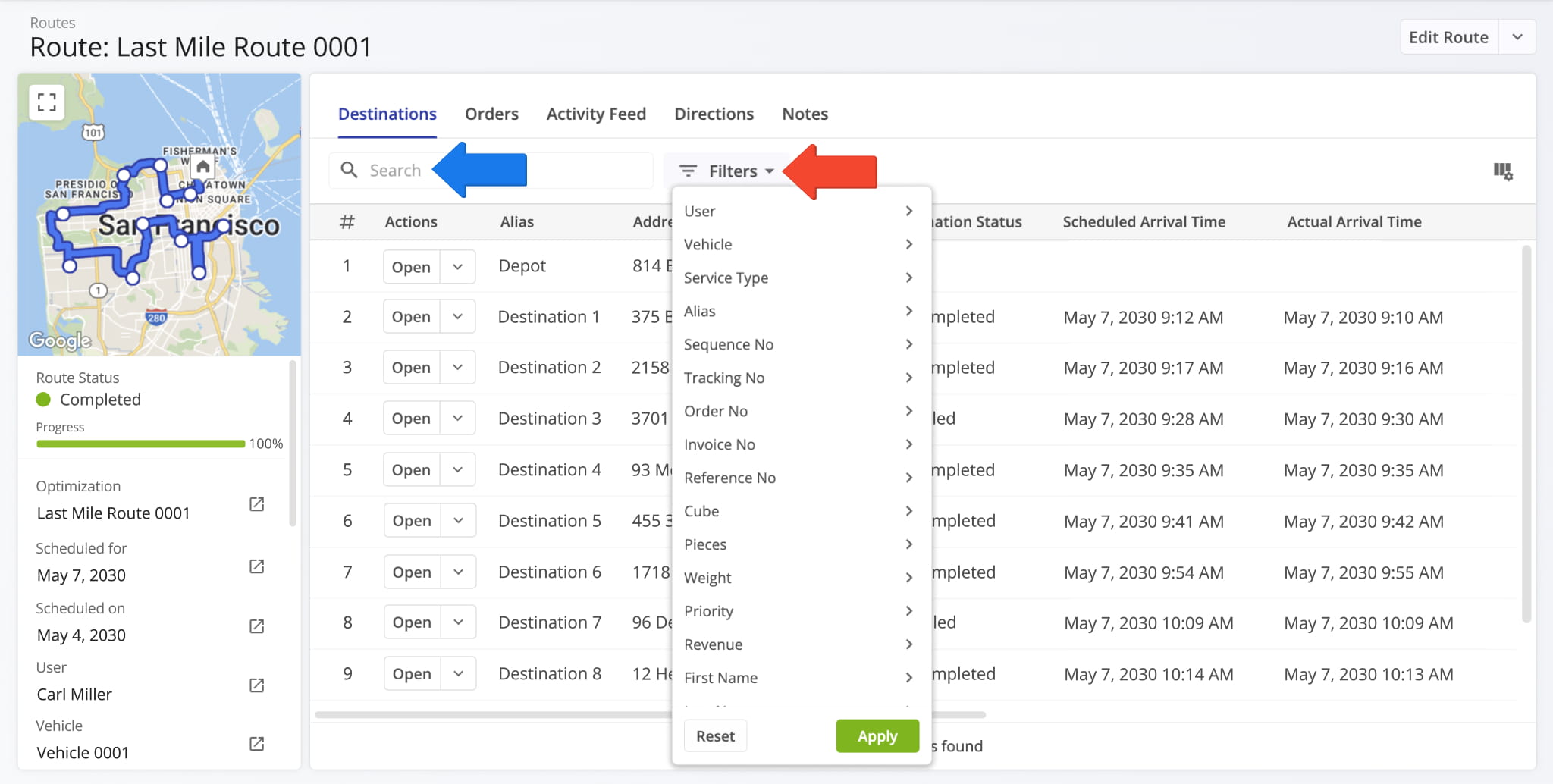This screenshot has height=784, width=1553.
Task: Open the Filters dropdown
Action: pos(726,171)
